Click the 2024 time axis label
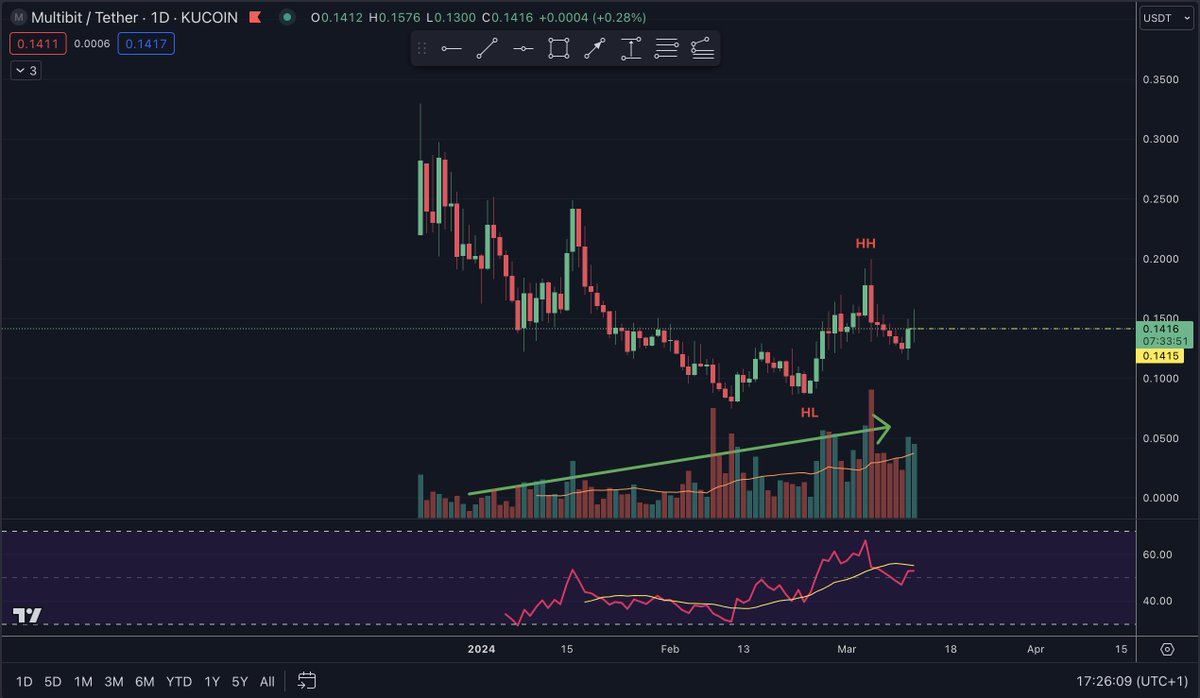This screenshot has width=1200, height=698. click(482, 649)
